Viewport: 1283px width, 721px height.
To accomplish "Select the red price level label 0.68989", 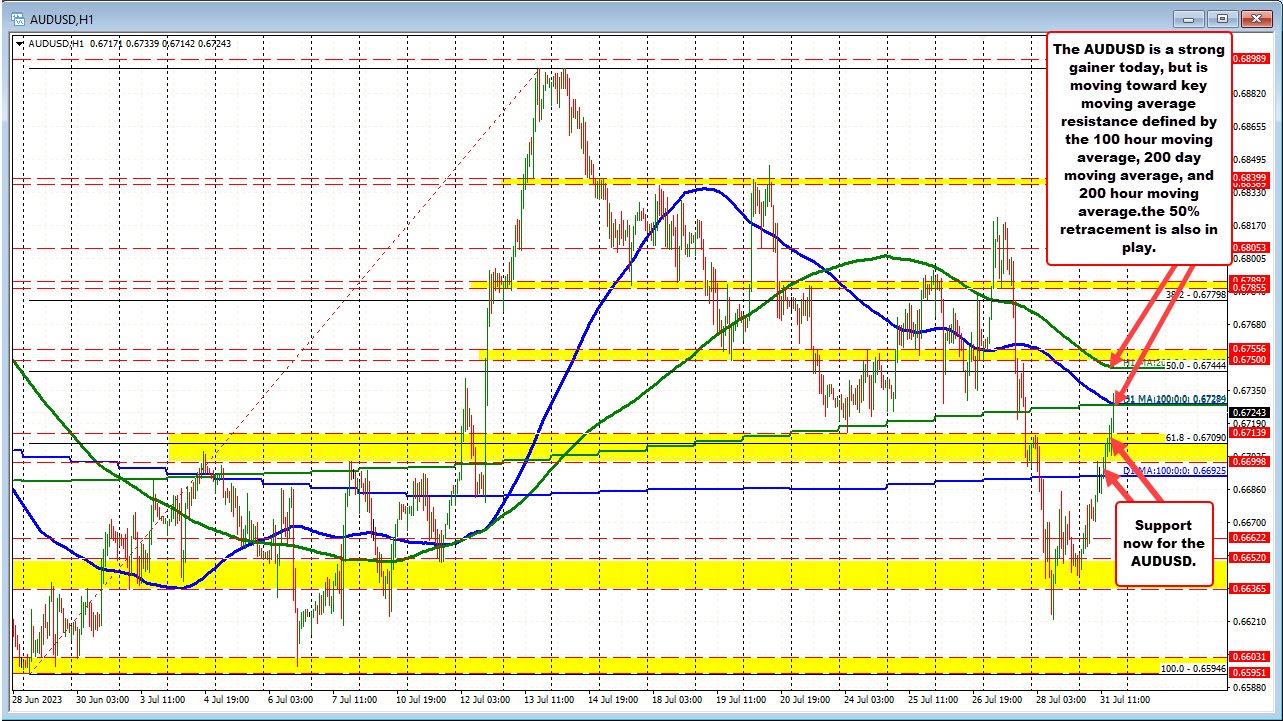I will point(1252,60).
